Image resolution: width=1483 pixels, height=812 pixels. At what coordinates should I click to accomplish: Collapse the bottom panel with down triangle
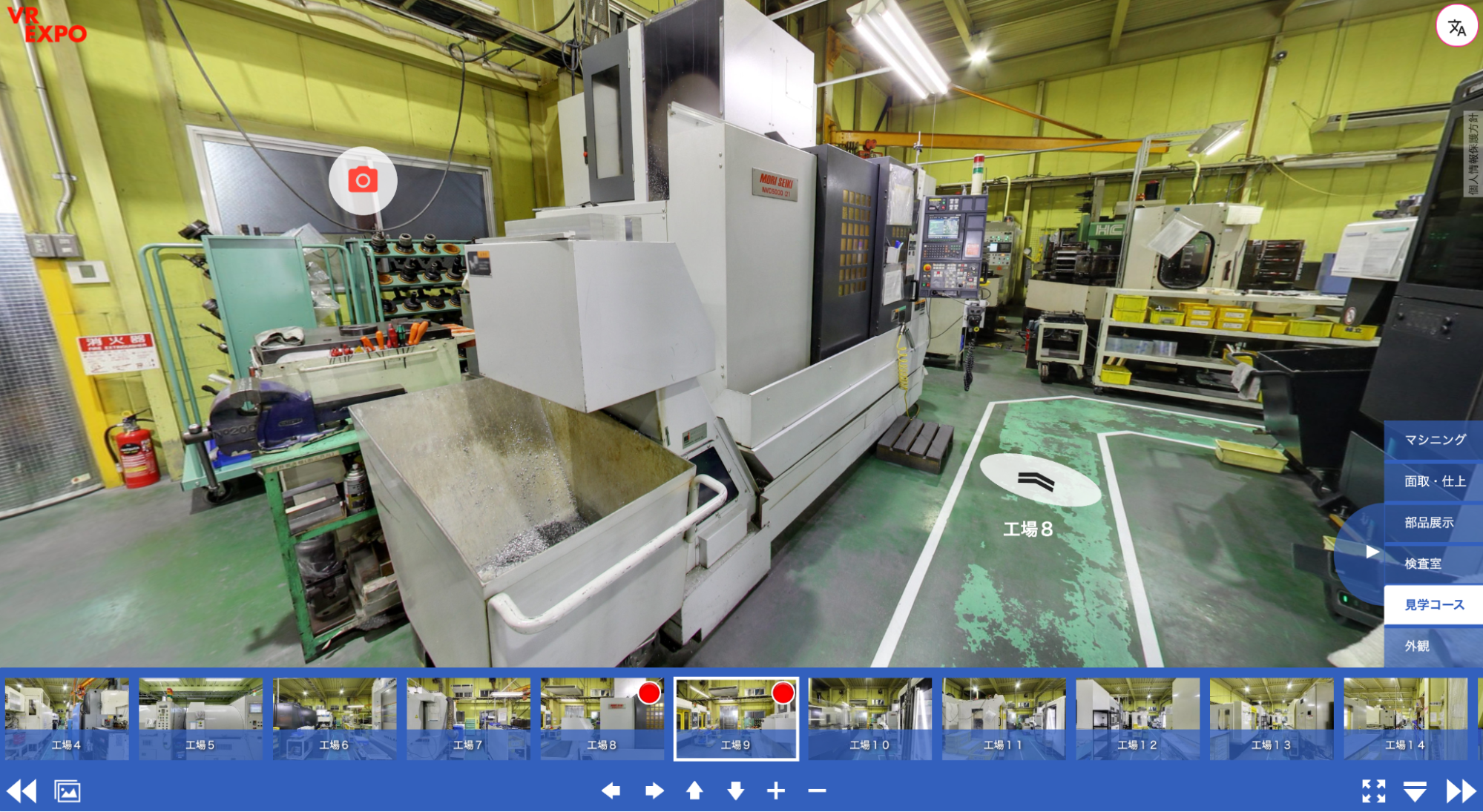coord(1415,791)
